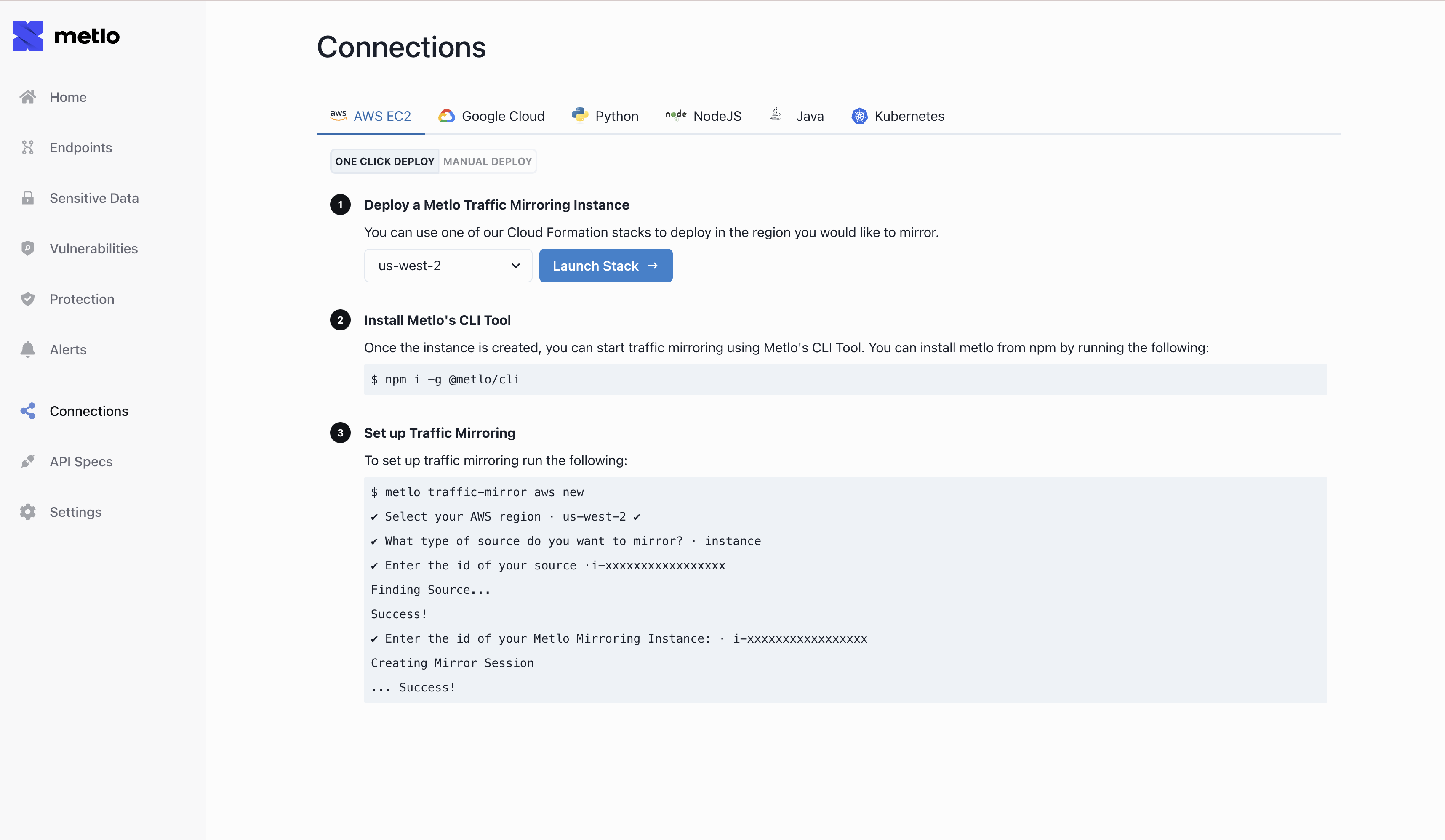Click the Vulnerabilities shield icon
The height and width of the screenshot is (840, 1445).
coord(27,248)
